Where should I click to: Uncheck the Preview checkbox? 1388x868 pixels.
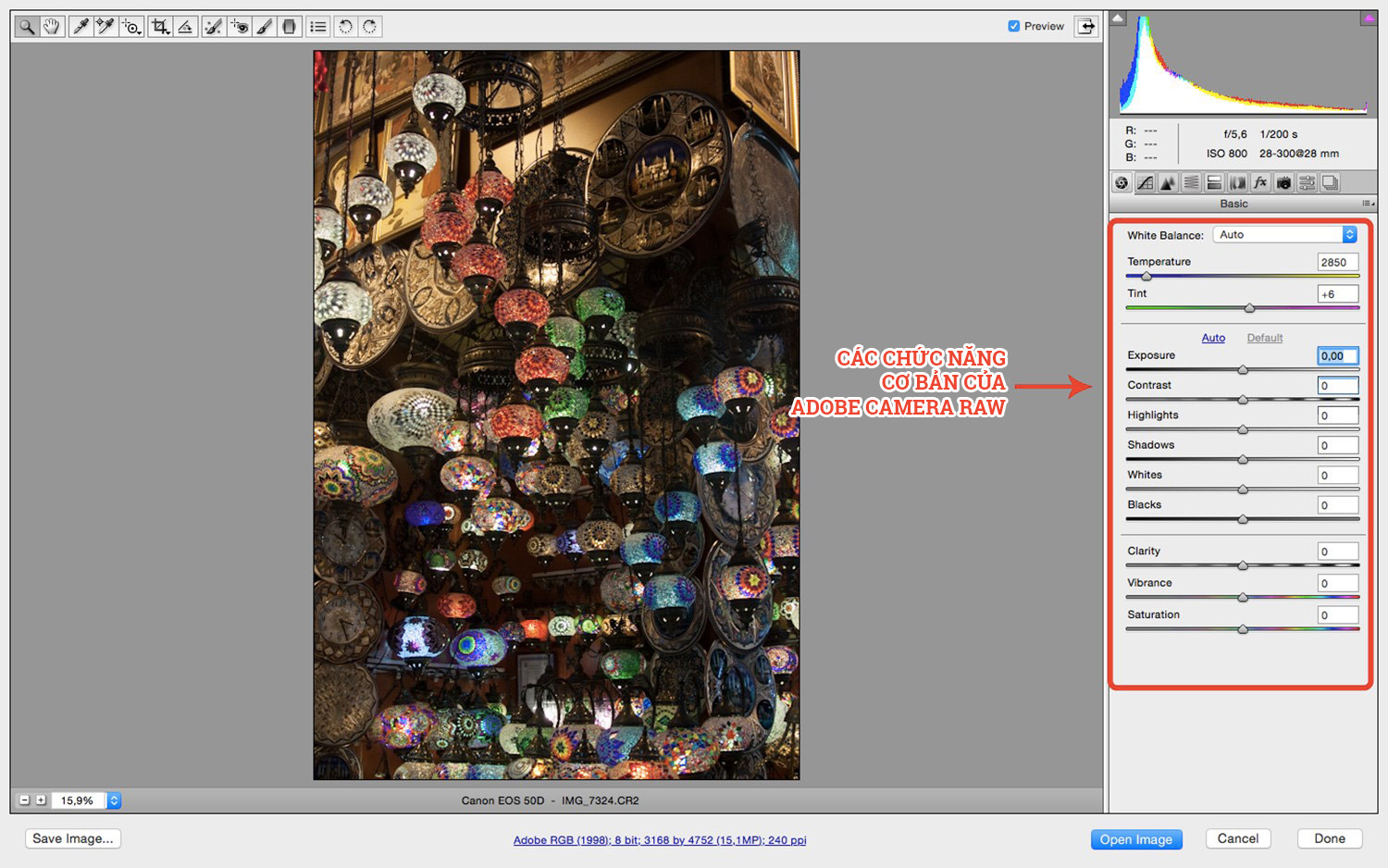click(x=1014, y=26)
